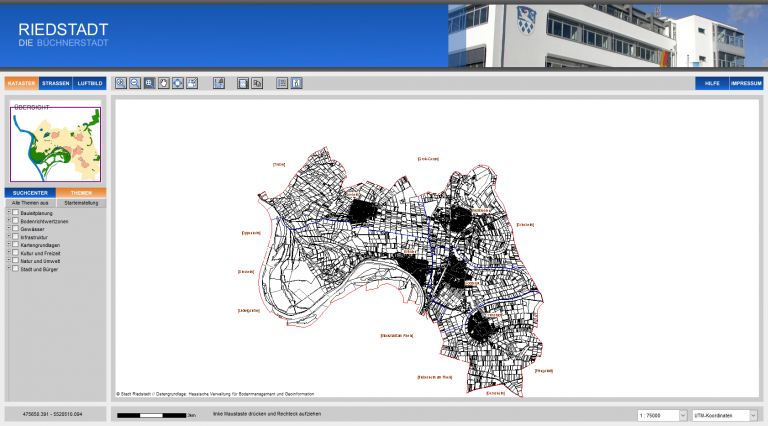Open the measure distance tool
The width and height of the screenshot is (768, 426).
point(219,83)
